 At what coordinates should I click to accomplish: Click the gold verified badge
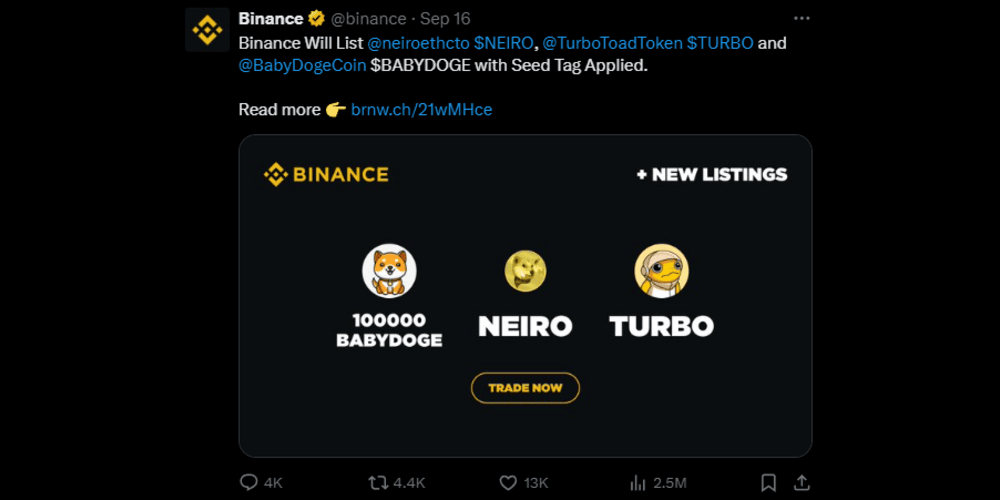tap(316, 18)
